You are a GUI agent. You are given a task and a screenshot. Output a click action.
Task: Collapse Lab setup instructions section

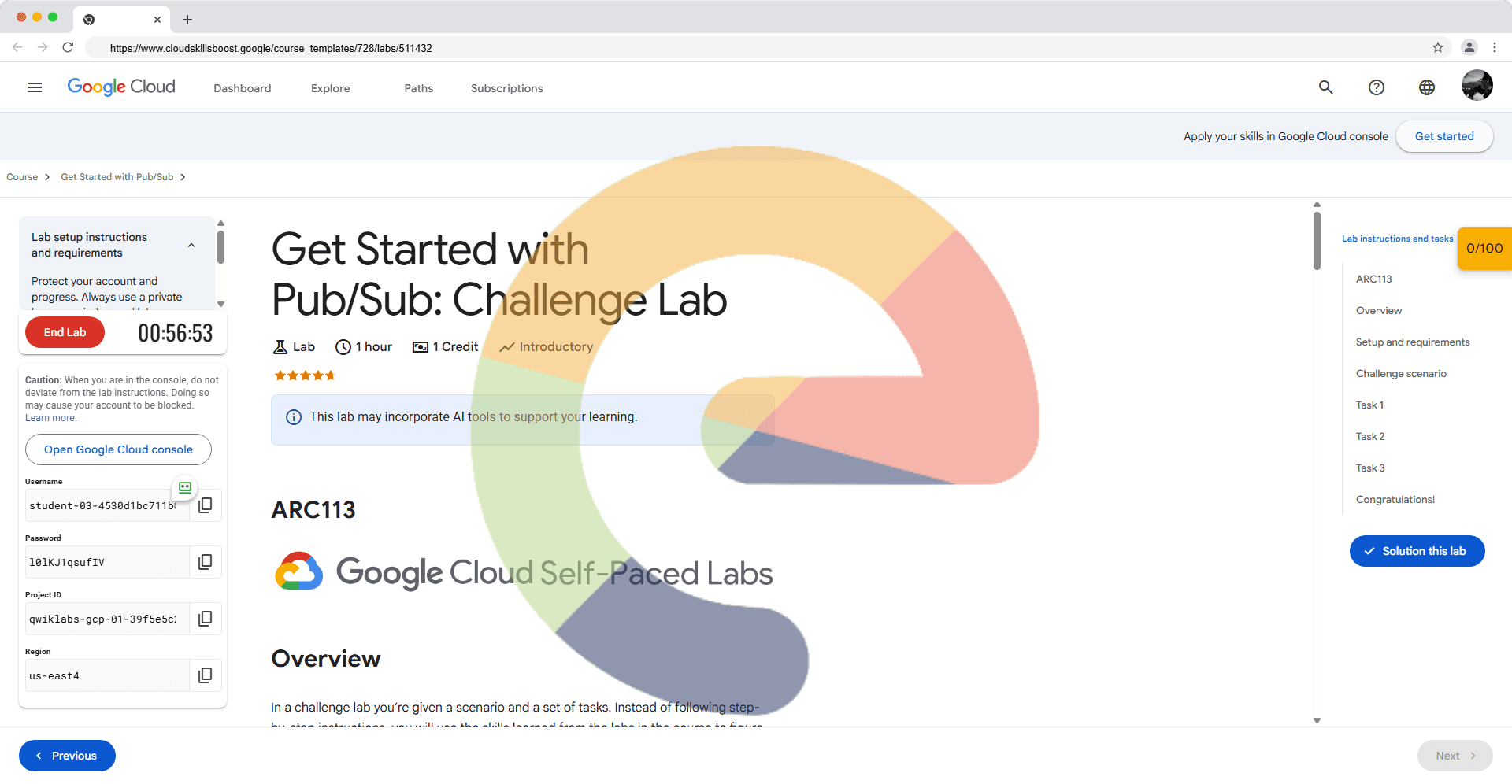point(191,245)
